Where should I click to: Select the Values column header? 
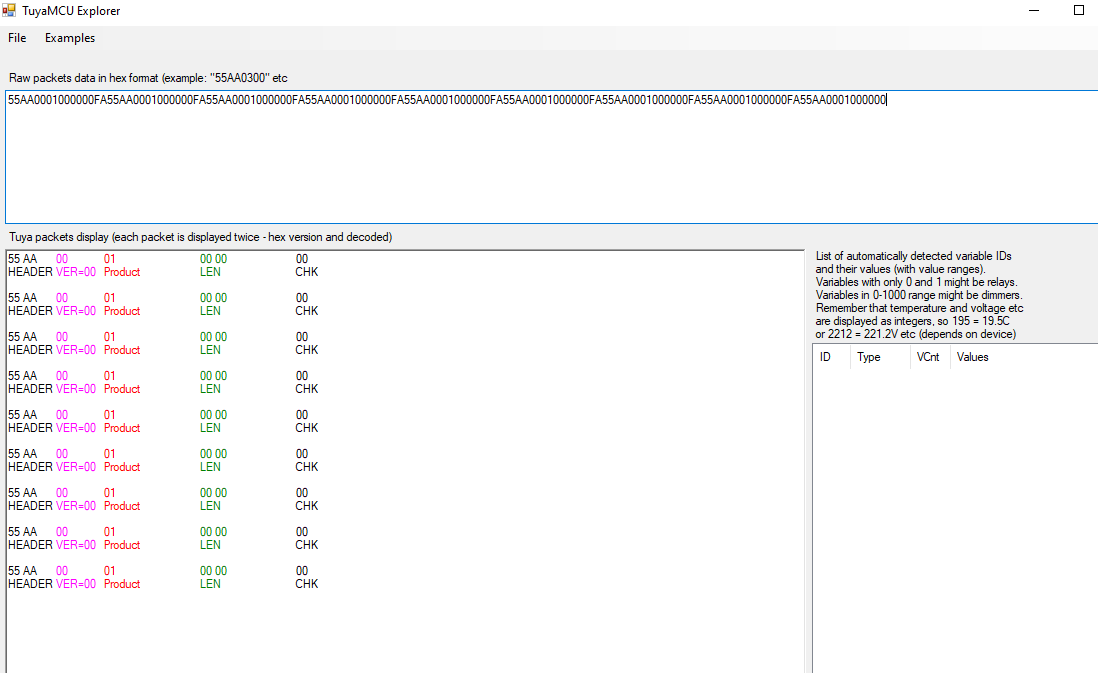(x=1024, y=357)
